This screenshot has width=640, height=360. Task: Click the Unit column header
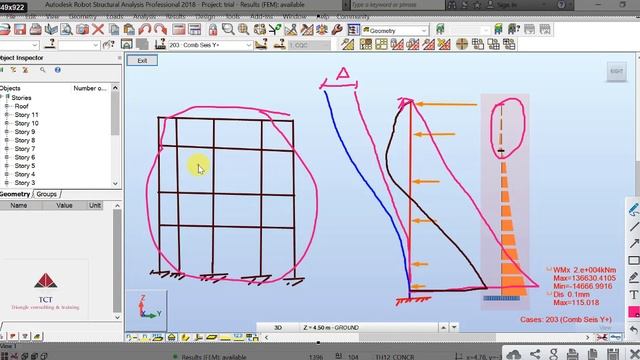[x=95, y=205]
